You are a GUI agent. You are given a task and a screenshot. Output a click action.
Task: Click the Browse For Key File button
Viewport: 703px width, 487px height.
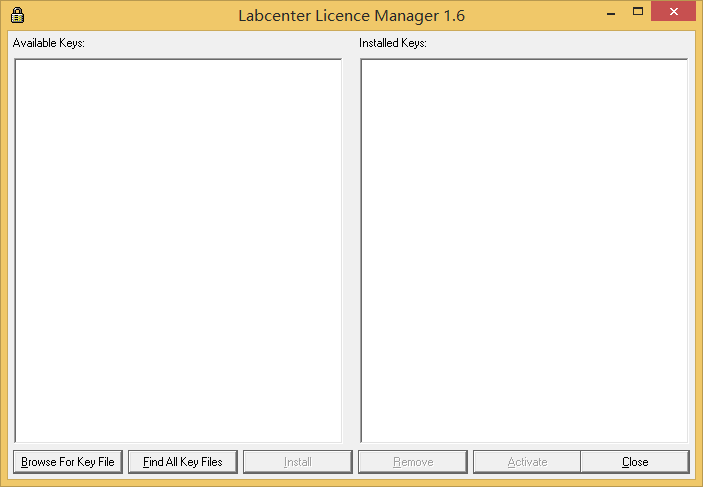68,462
